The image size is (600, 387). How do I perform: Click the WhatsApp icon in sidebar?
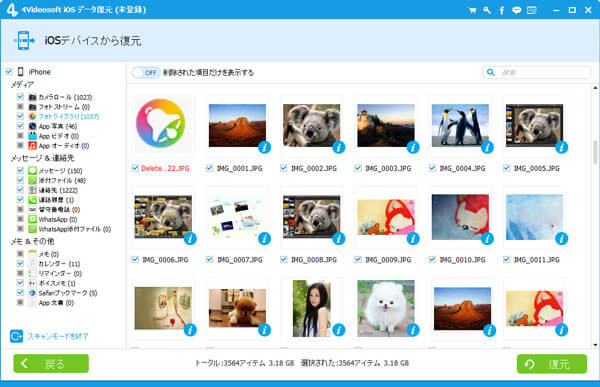[x=33, y=219]
